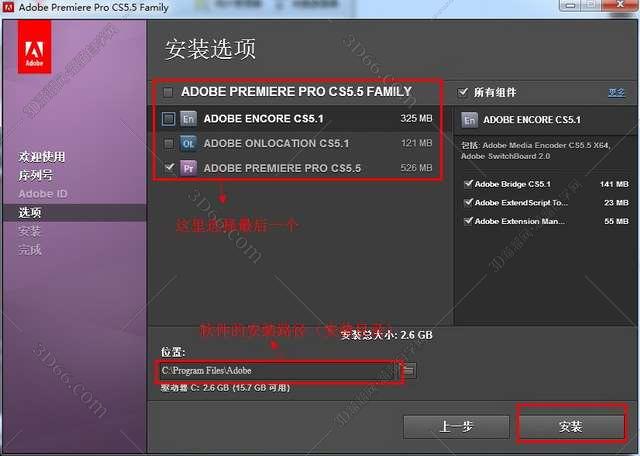640x456 pixels.
Task: Click the 121 MB size value
Action: [x=416, y=143]
